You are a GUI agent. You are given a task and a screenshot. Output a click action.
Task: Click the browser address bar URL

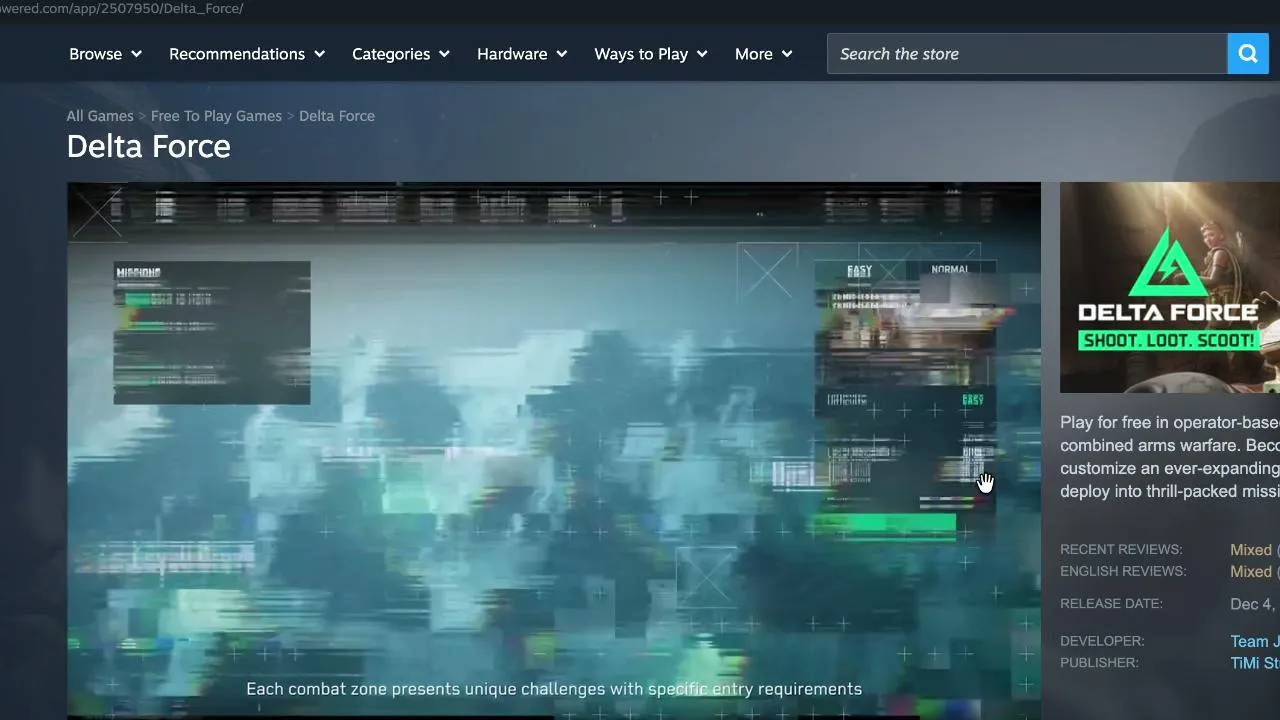tap(122, 8)
